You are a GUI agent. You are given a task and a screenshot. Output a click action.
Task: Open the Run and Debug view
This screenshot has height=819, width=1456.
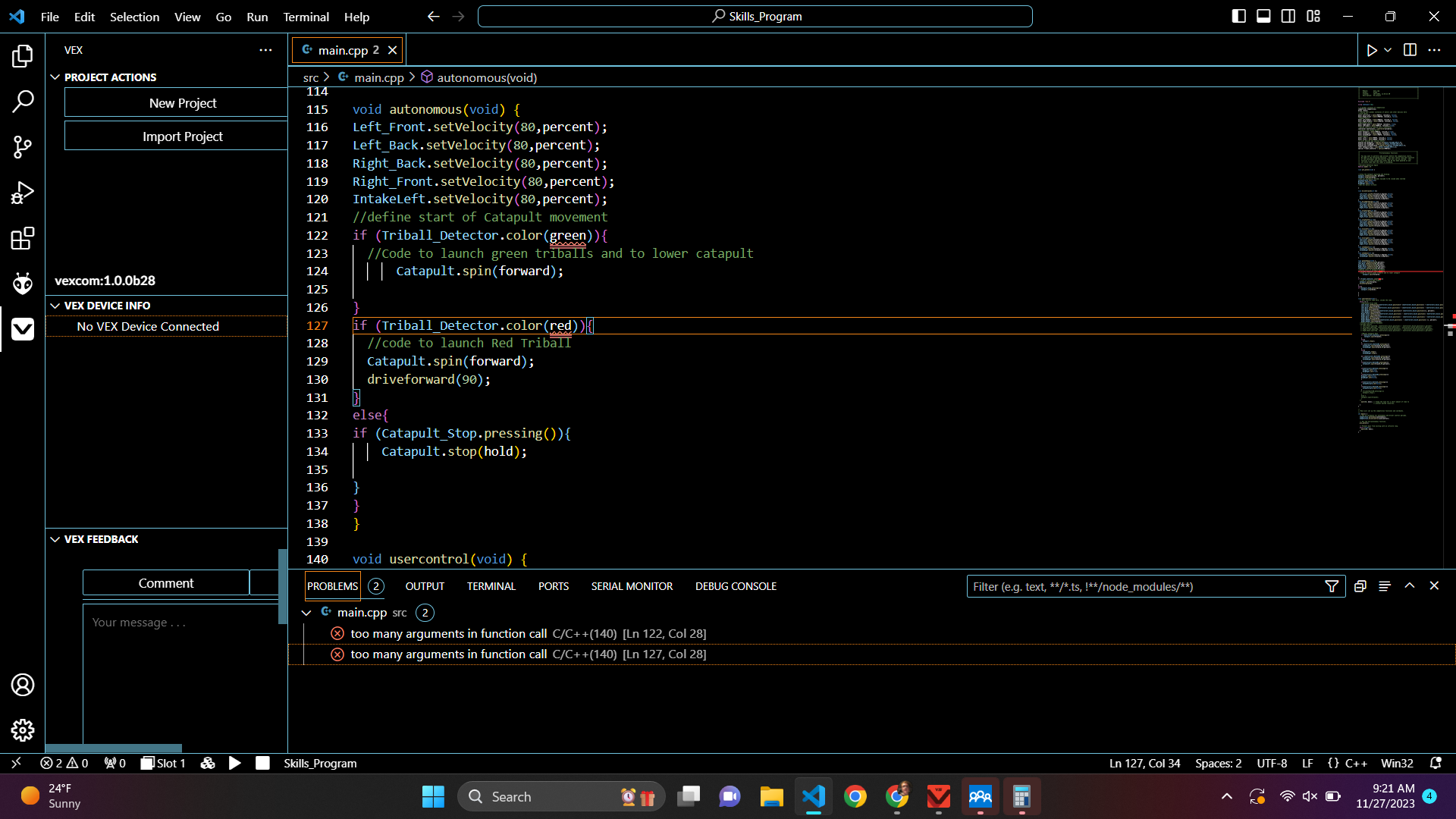(23, 193)
